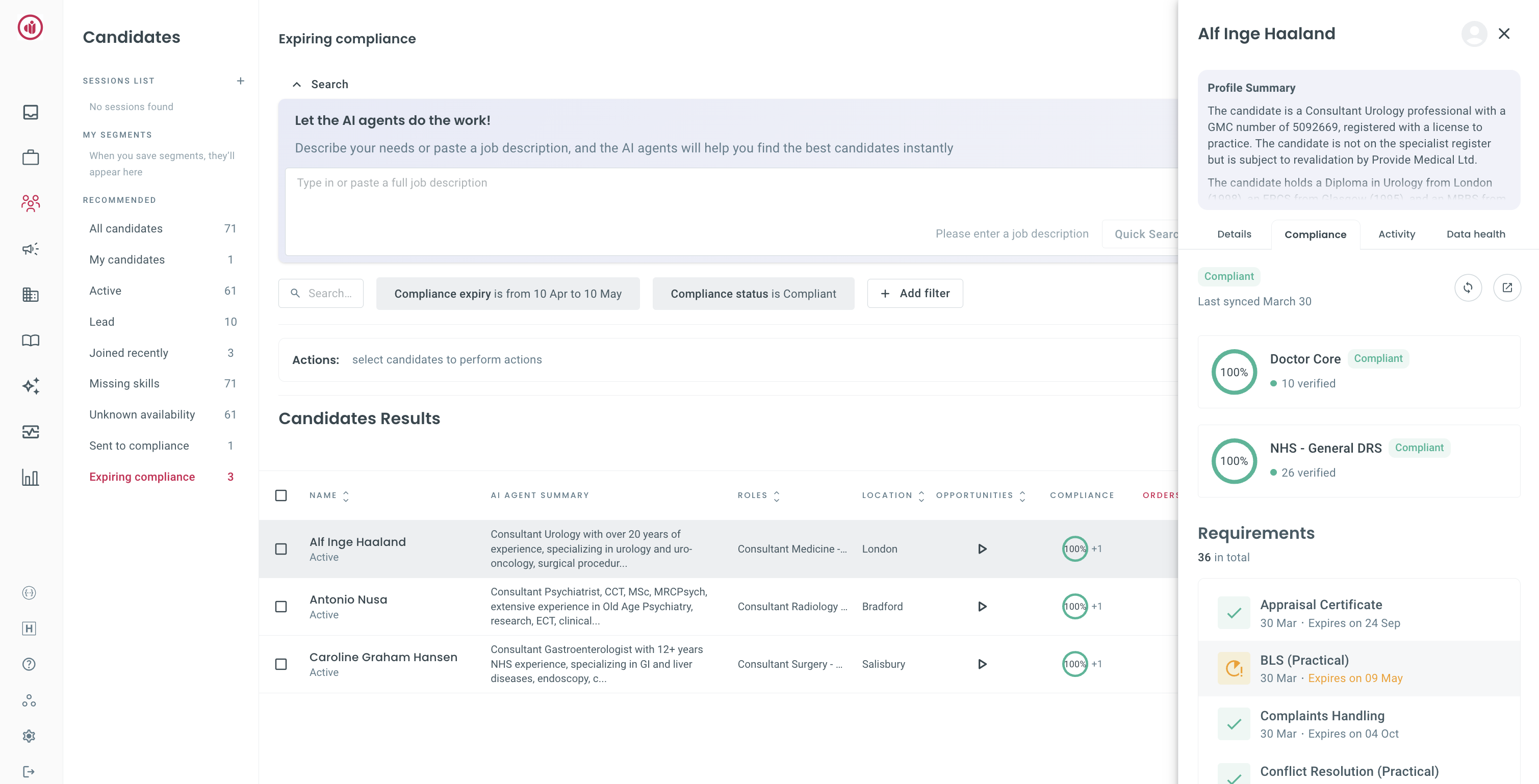Select the My candidates segment
This screenshot has width=1539, height=784.
tap(163, 260)
